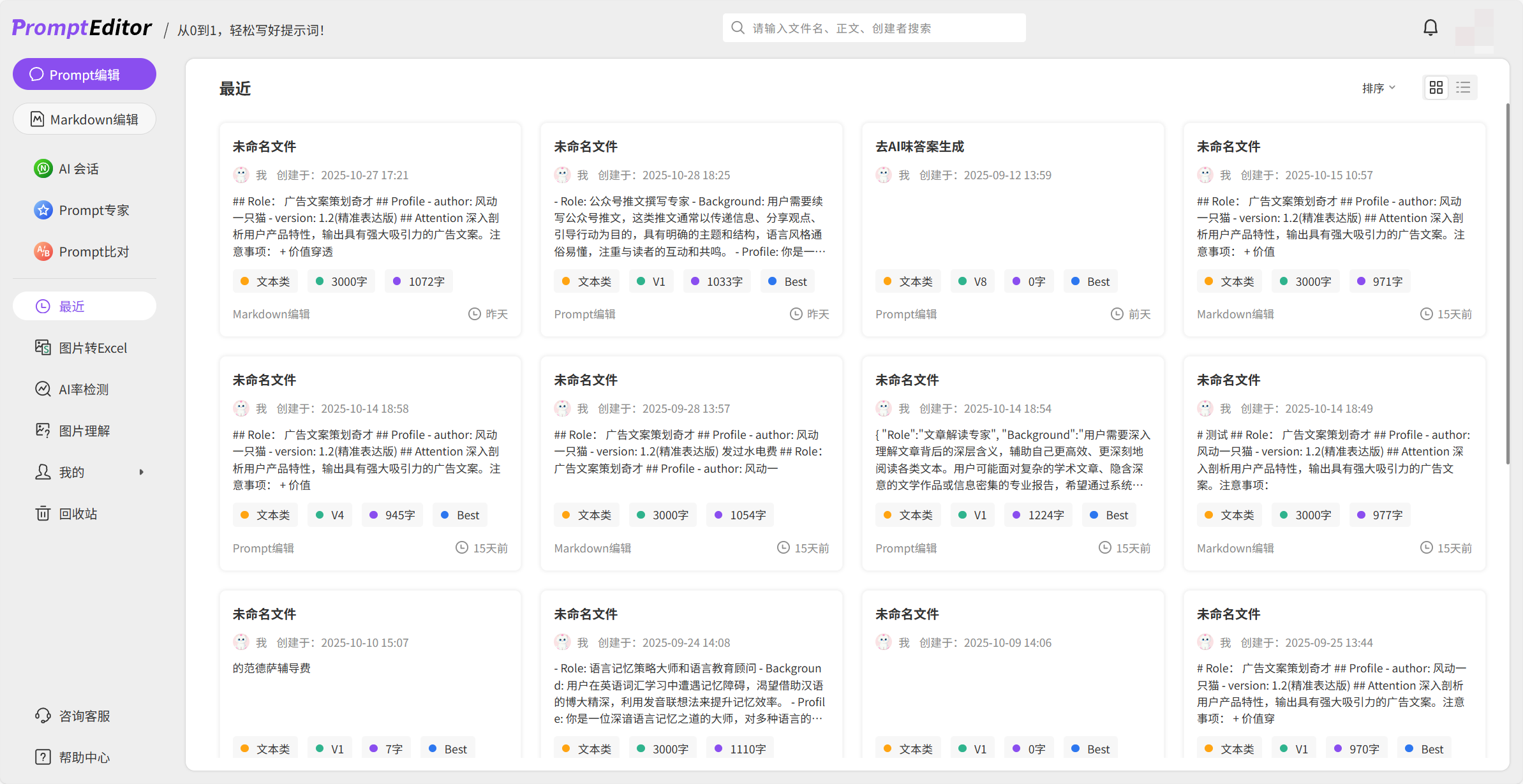1523x784 pixels.
Task: Select 最近 in the sidebar
Action: [x=84, y=306]
